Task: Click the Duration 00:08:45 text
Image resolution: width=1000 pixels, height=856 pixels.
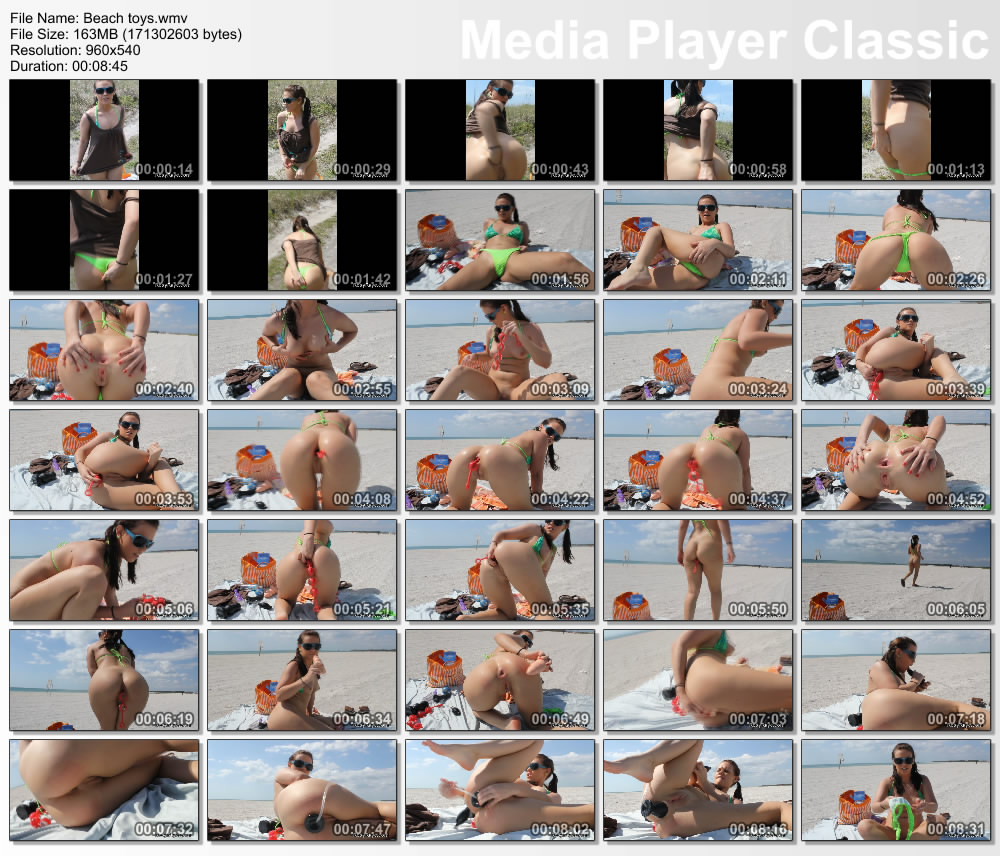Action: click(67, 66)
